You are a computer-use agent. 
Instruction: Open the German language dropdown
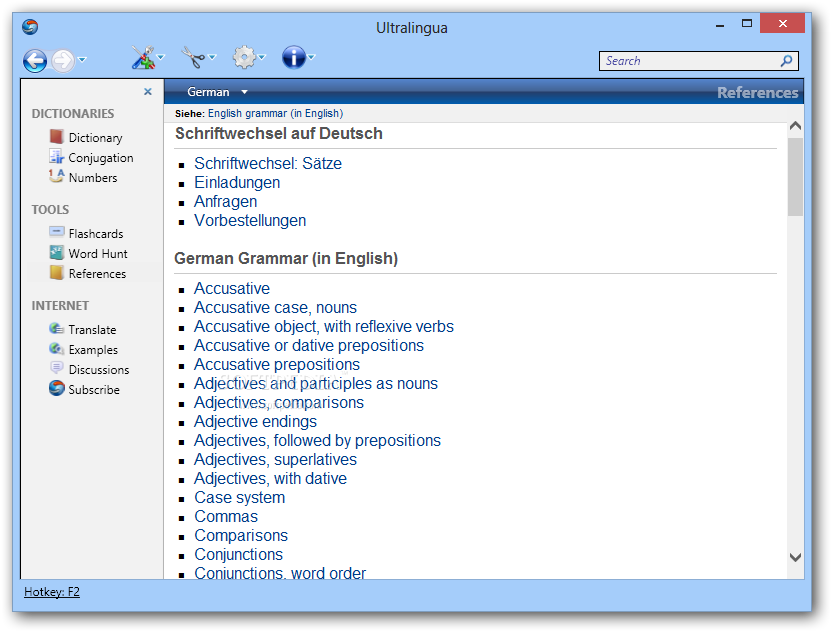tap(217, 92)
